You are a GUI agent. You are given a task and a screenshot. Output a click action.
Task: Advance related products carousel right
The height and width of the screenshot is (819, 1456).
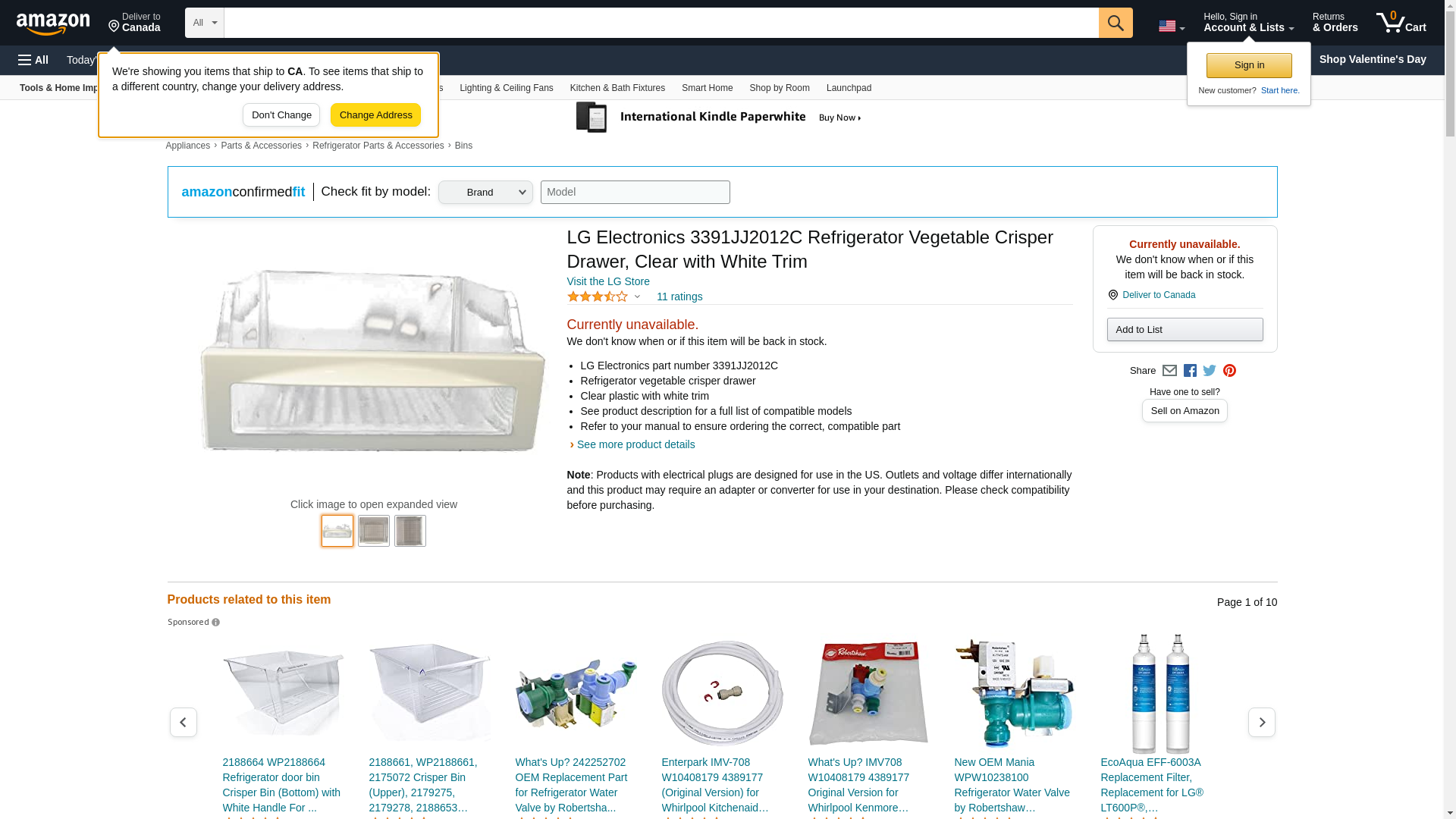[x=1261, y=722]
